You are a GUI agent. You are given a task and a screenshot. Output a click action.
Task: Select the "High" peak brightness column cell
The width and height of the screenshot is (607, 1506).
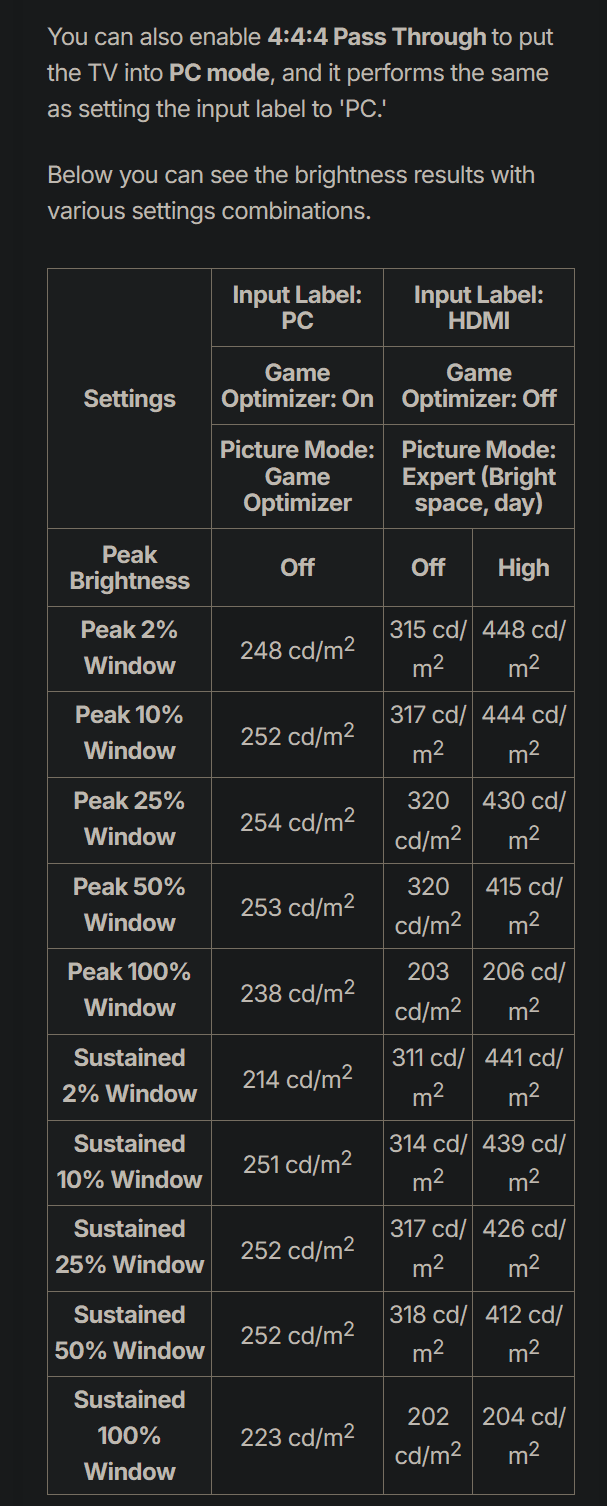coord(523,568)
